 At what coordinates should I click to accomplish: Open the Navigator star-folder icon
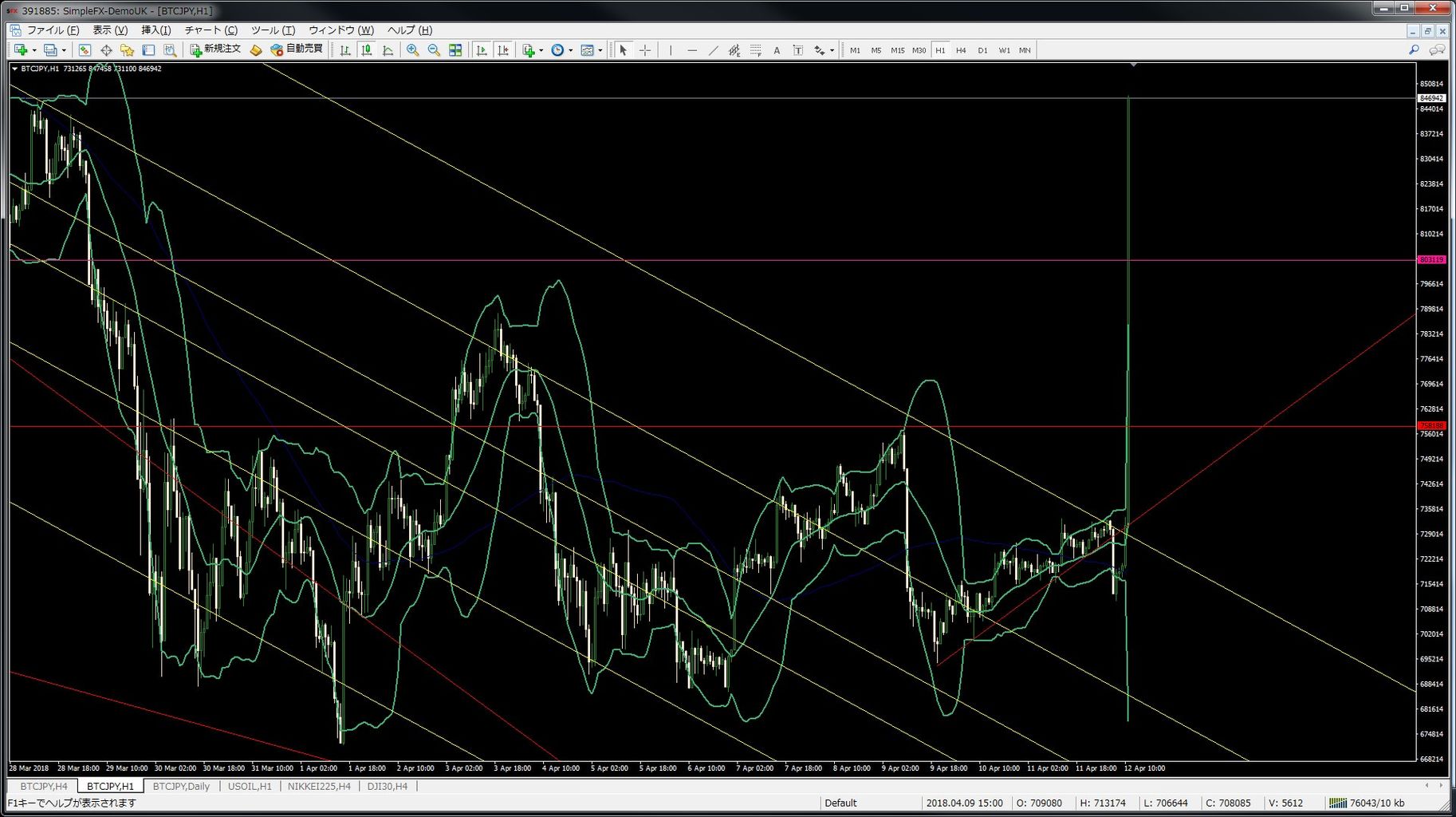tap(128, 50)
